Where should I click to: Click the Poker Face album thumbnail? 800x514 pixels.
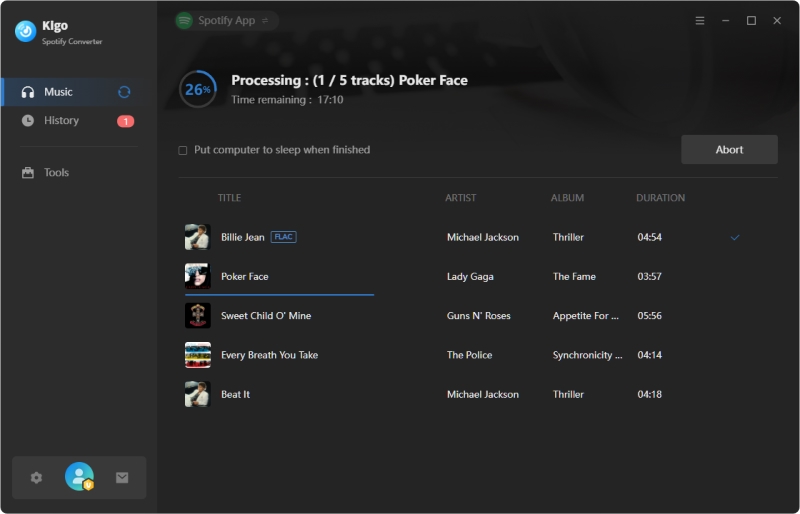tap(197, 276)
